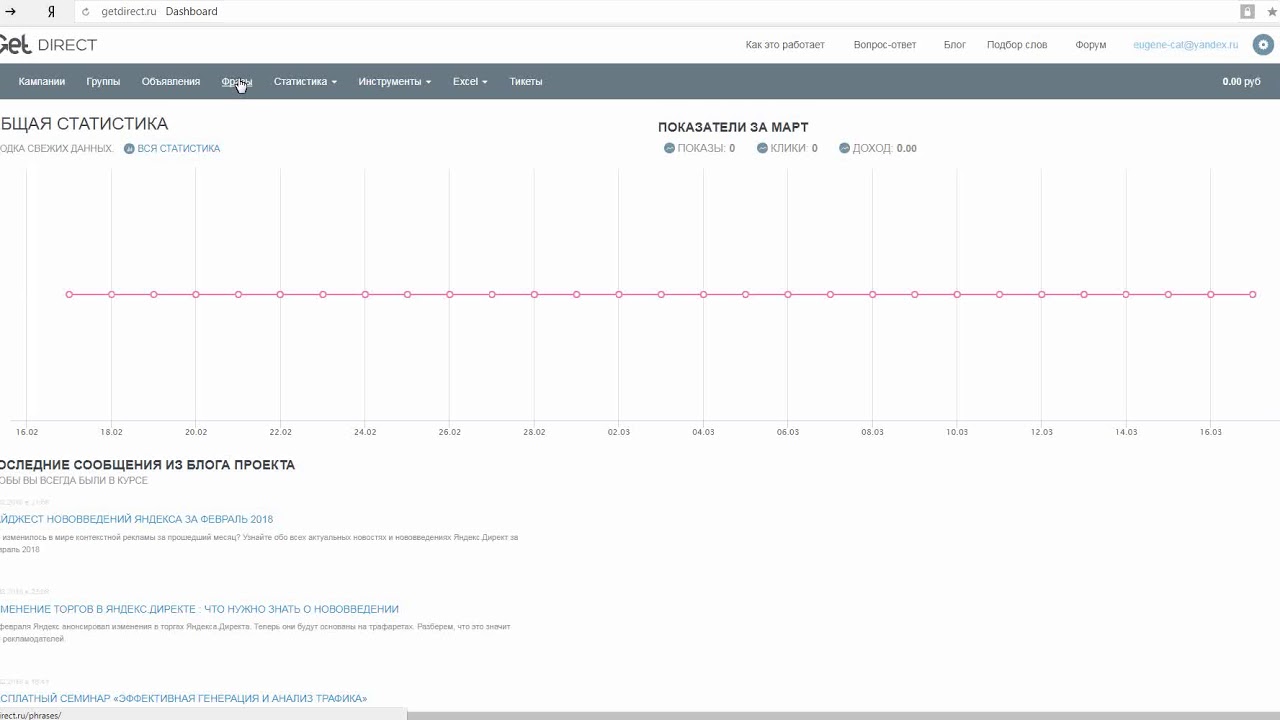Click the lock icon in address bar
This screenshot has height=720, width=1280.
point(1247,12)
